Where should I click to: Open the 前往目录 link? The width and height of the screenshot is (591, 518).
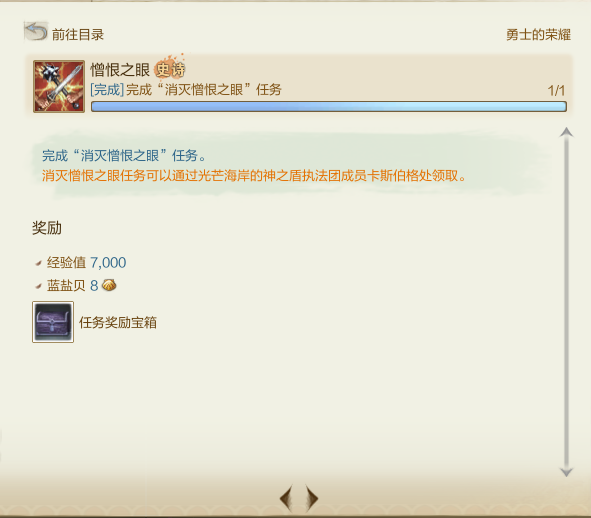pyautogui.click(x=78, y=35)
